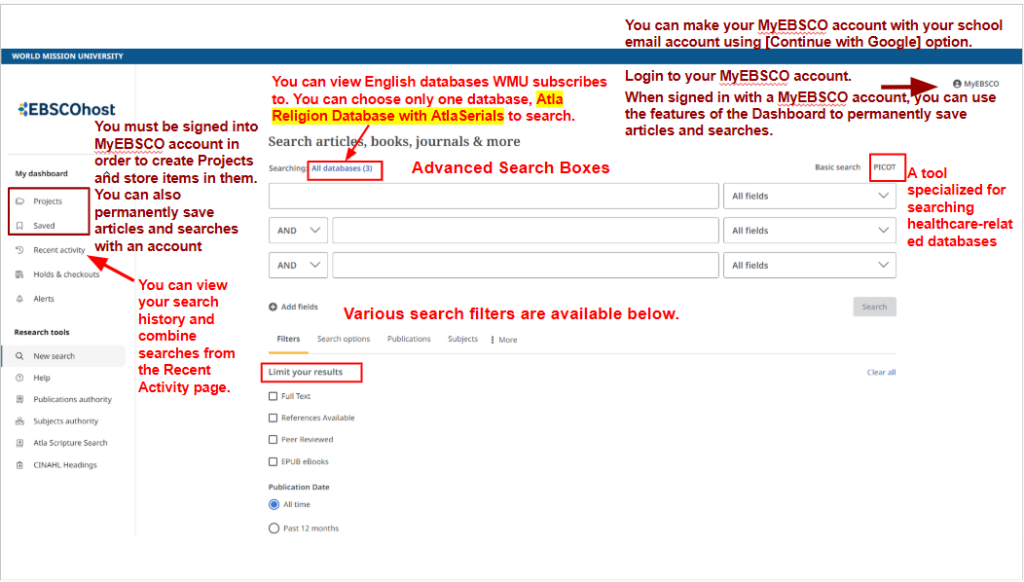Open the PICOT search tool
The image size is (1024, 582).
coord(885,167)
